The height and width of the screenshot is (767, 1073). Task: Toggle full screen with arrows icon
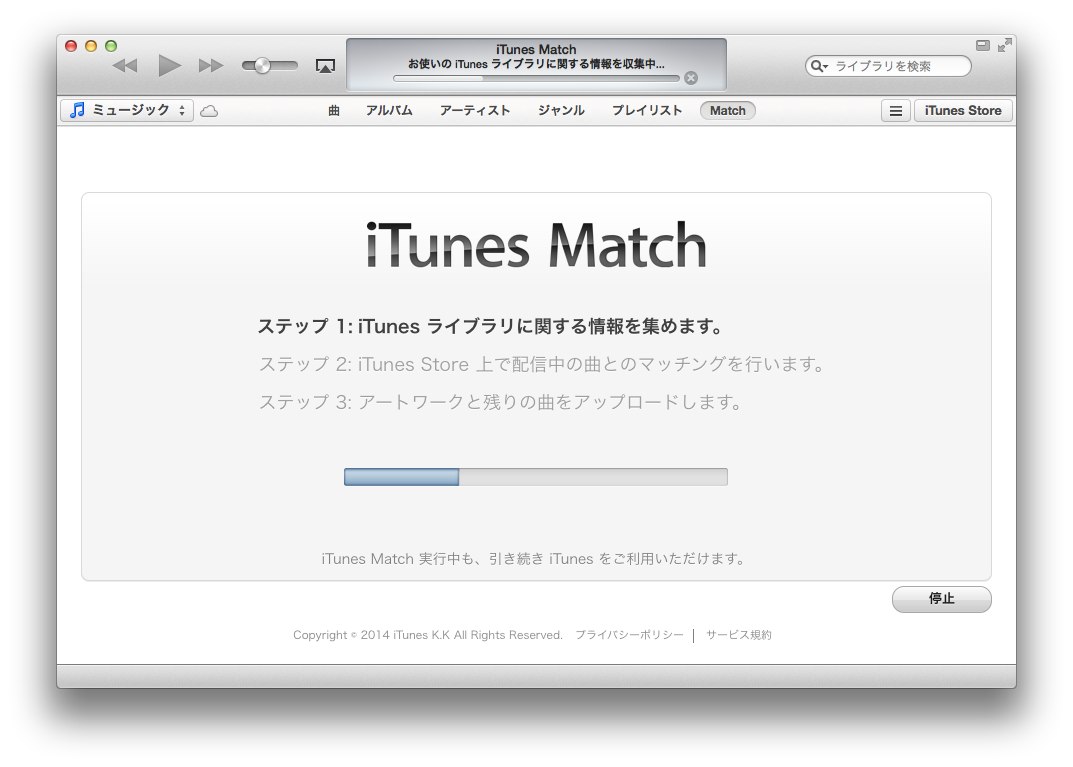pyautogui.click(x=1005, y=45)
